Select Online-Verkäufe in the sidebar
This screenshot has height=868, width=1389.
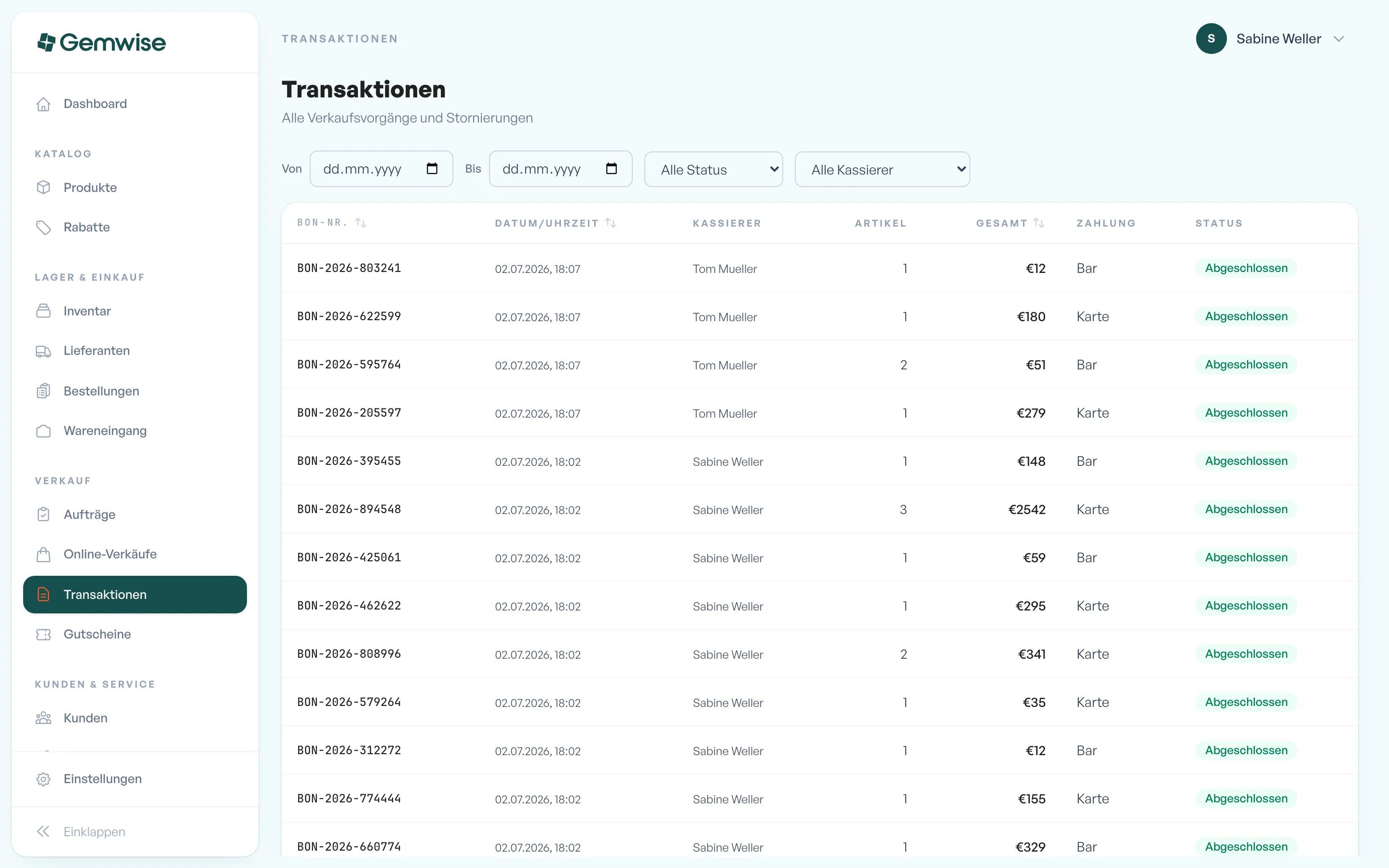135,554
